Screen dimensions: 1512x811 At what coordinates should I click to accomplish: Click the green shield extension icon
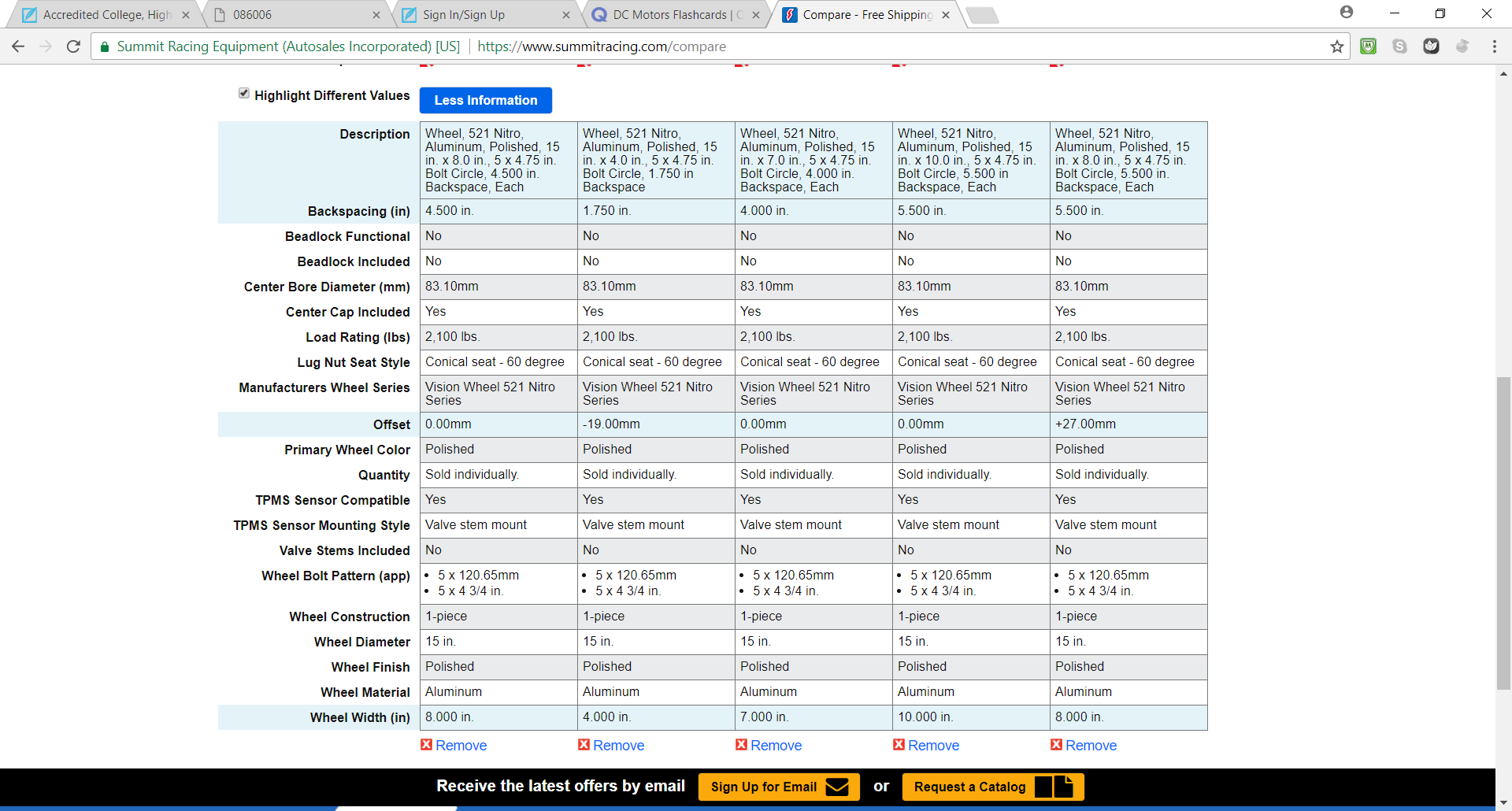1368,46
